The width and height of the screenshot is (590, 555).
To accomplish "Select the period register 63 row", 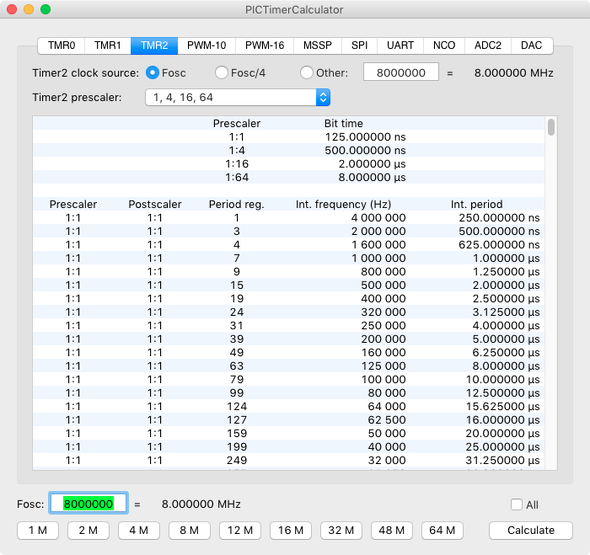I will (289, 366).
